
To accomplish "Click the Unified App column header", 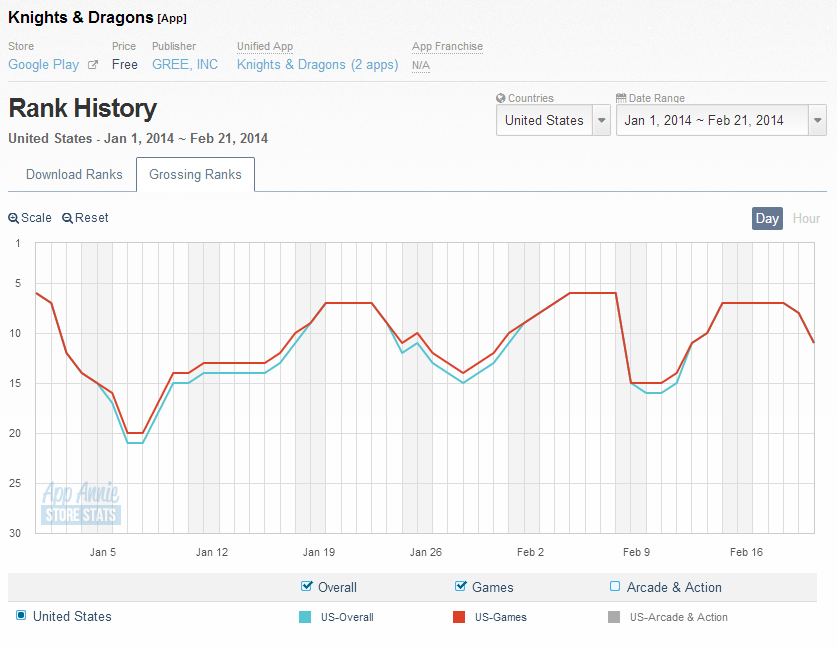I will click(x=265, y=46).
